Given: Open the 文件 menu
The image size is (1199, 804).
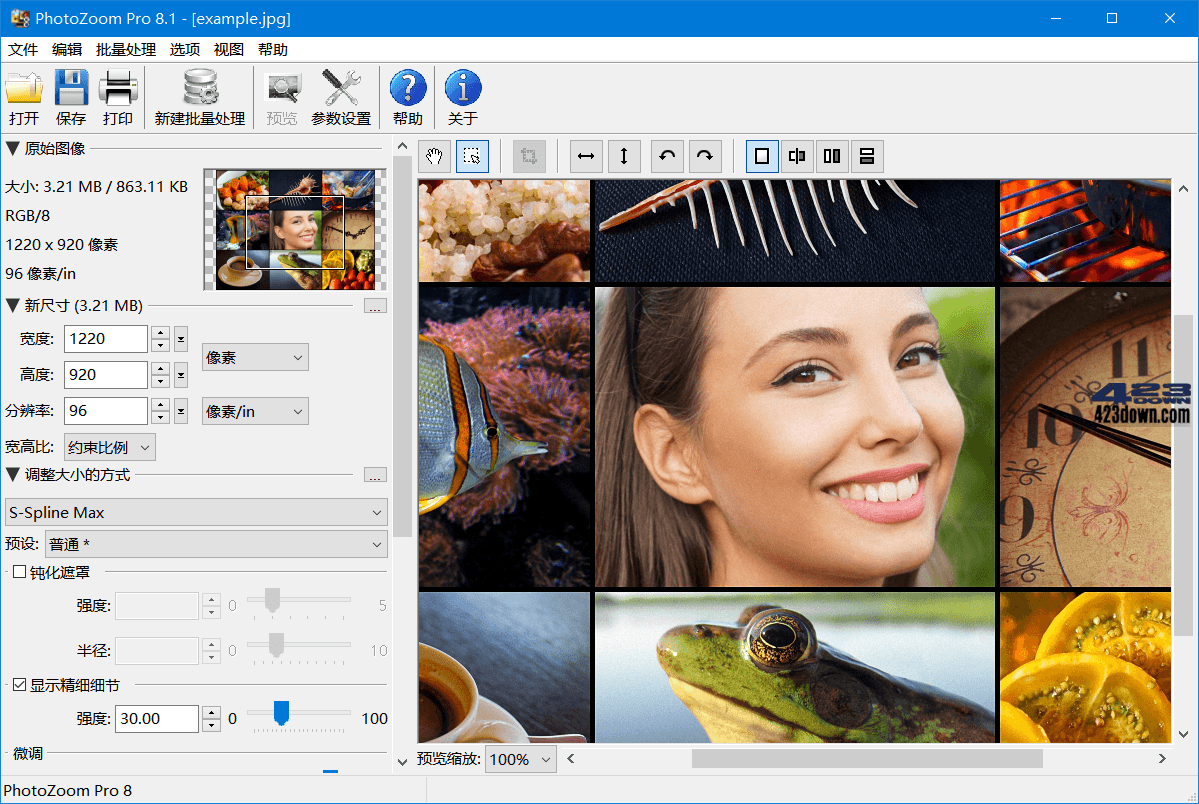Looking at the screenshot, I should coord(22,48).
